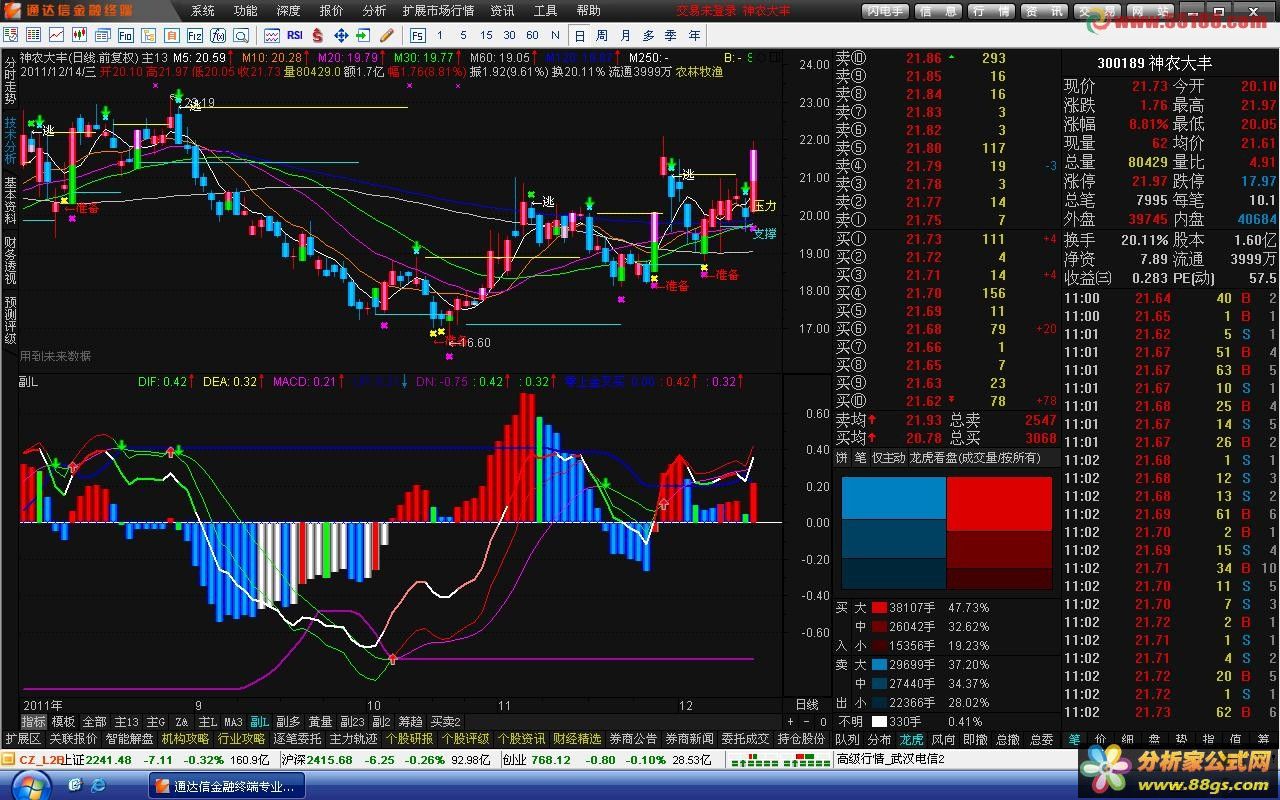
Task: Click the 资讯 button in title bar
Action: pos(1044,11)
